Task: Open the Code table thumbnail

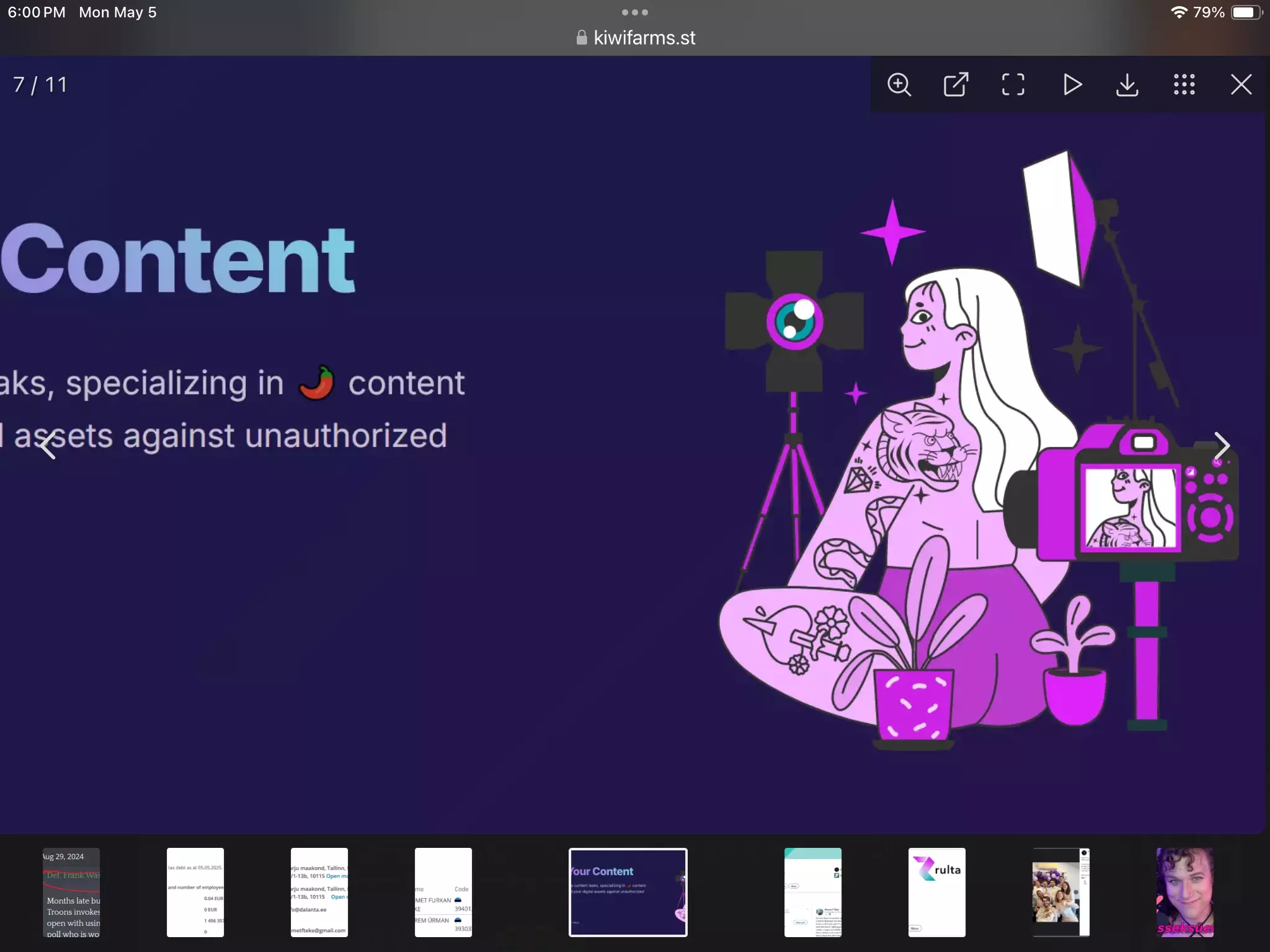Action: (443, 892)
